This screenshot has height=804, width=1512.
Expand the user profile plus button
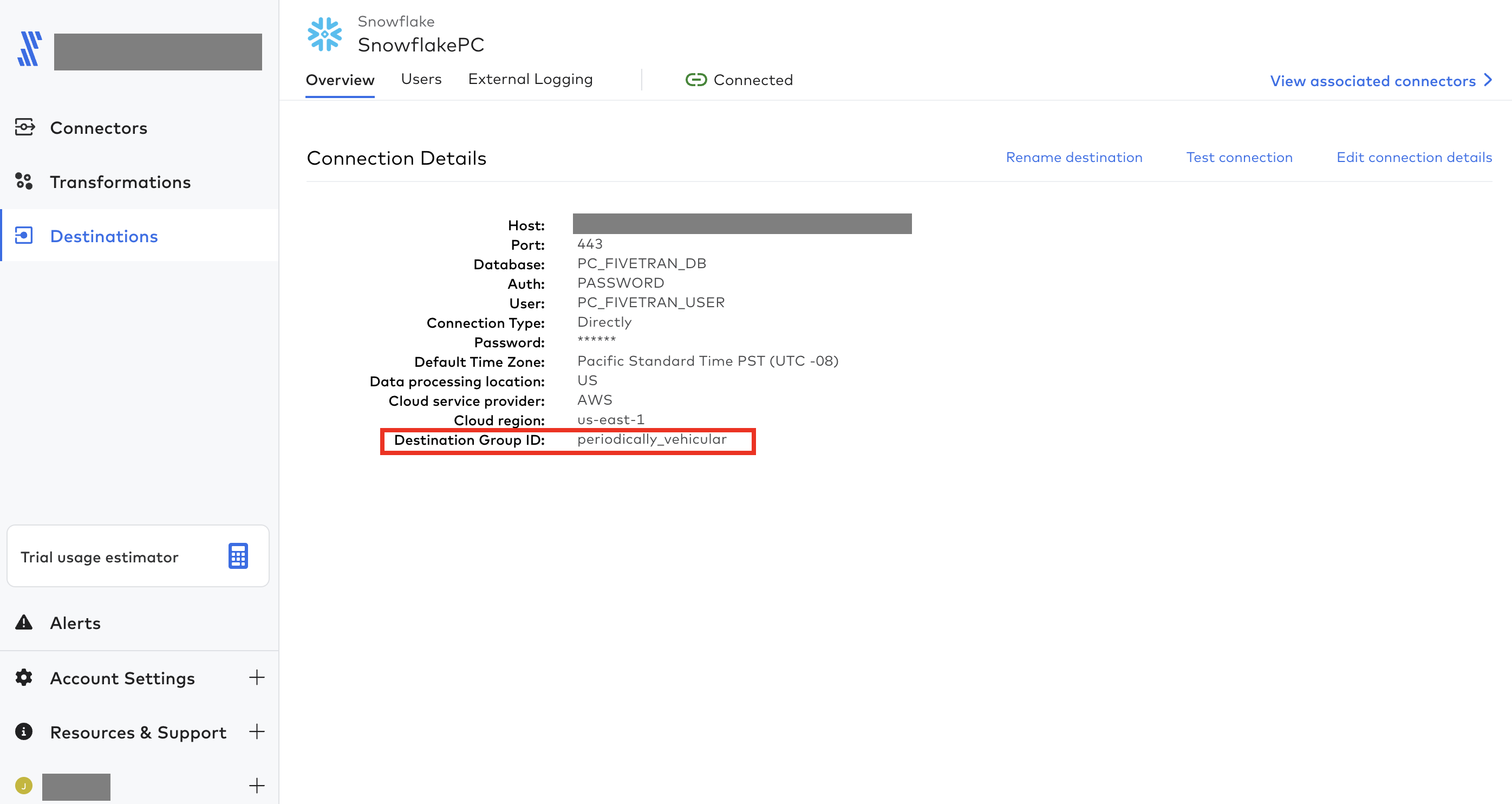[x=257, y=785]
